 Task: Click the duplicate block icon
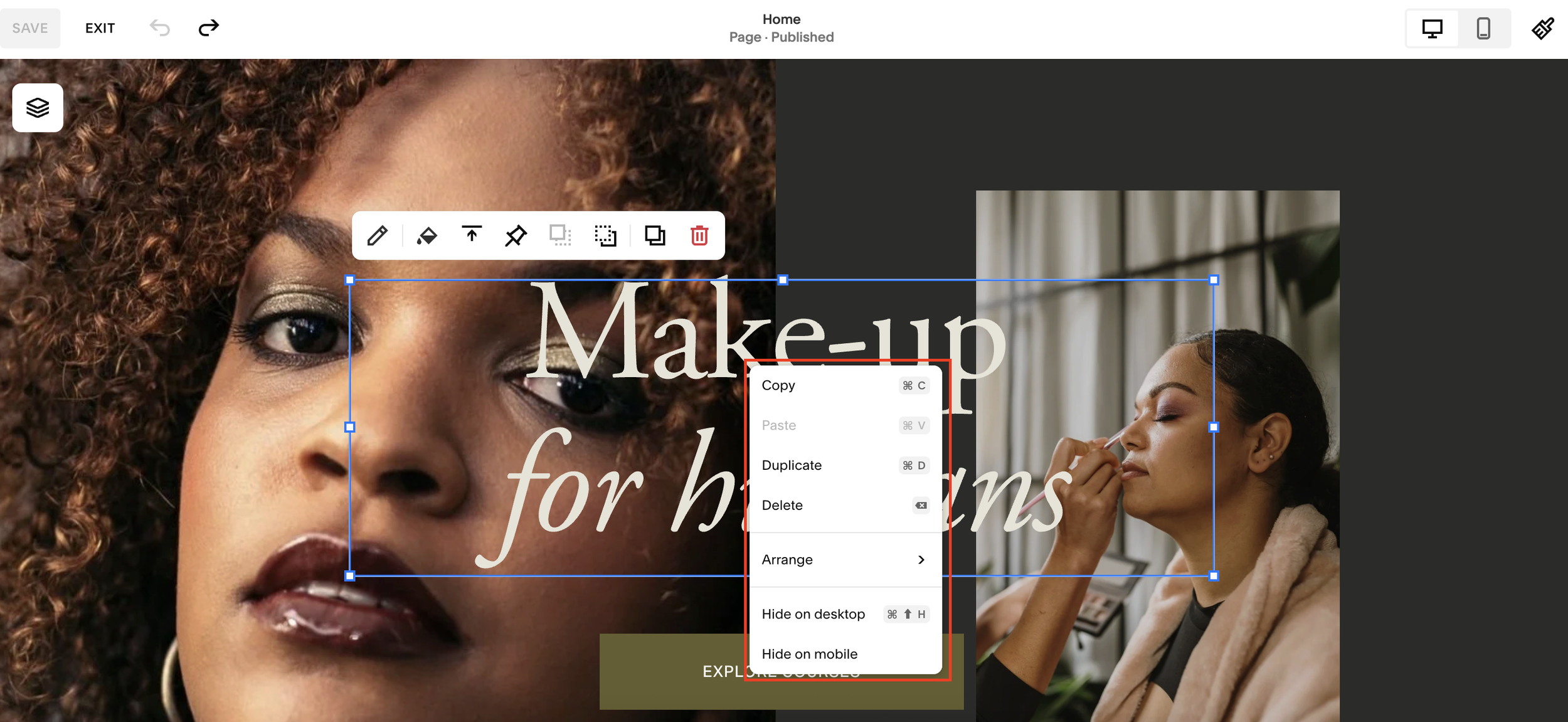[x=655, y=236]
